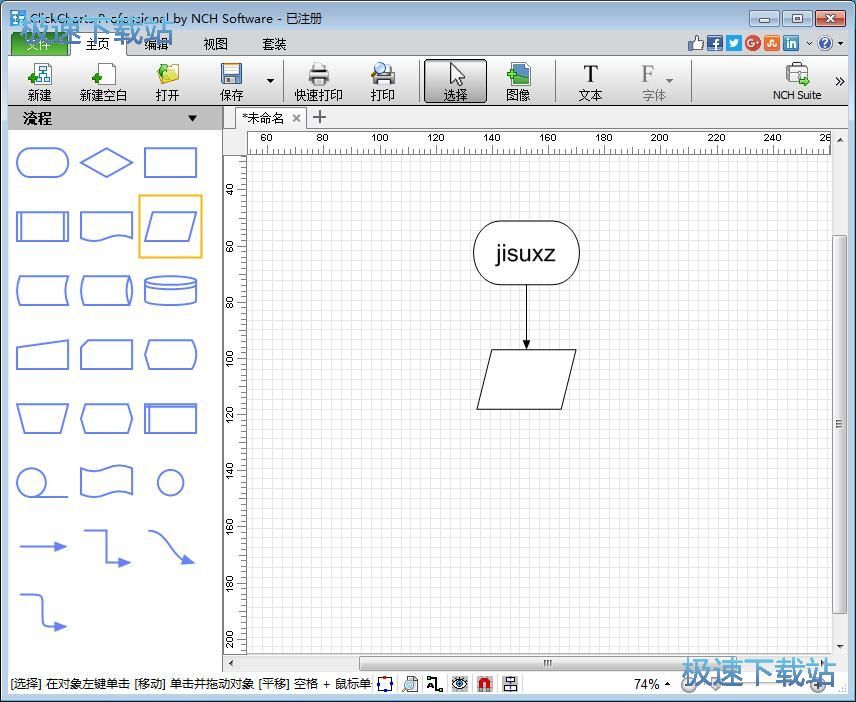Image resolution: width=856 pixels, height=702 pixels.
Task: Open the 编辑 (Edit) ribbon tab
Action: [x=157, y=44]
